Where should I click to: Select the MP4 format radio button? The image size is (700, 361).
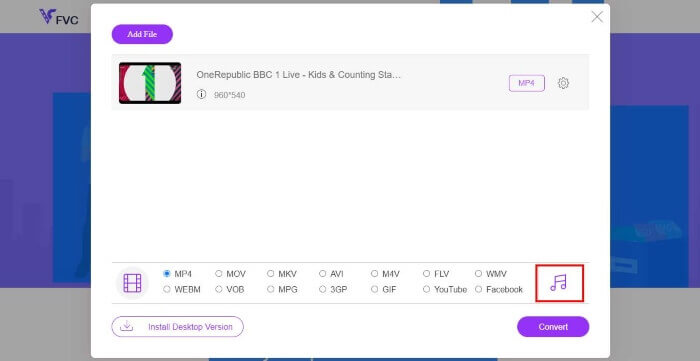pos(167,274)
